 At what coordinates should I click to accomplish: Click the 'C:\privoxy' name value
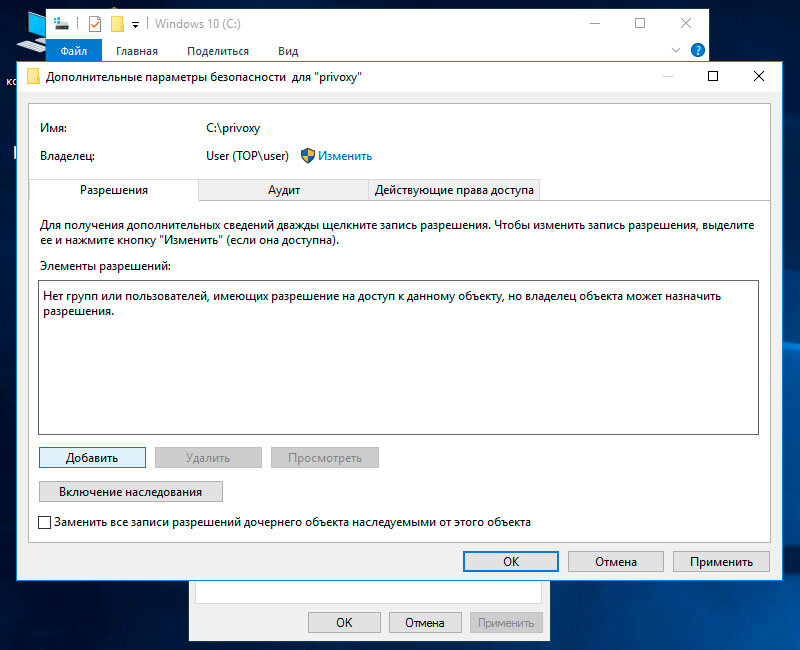point(233,128)
